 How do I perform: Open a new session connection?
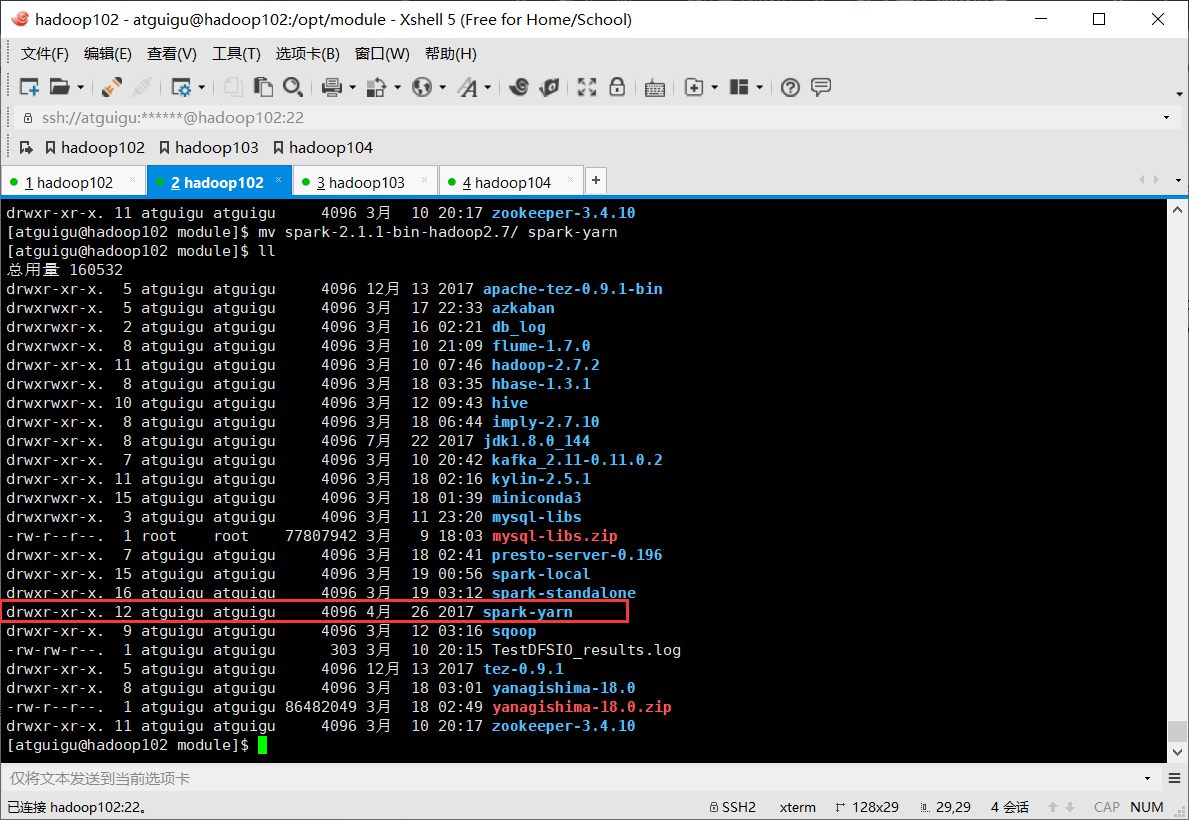28,87
